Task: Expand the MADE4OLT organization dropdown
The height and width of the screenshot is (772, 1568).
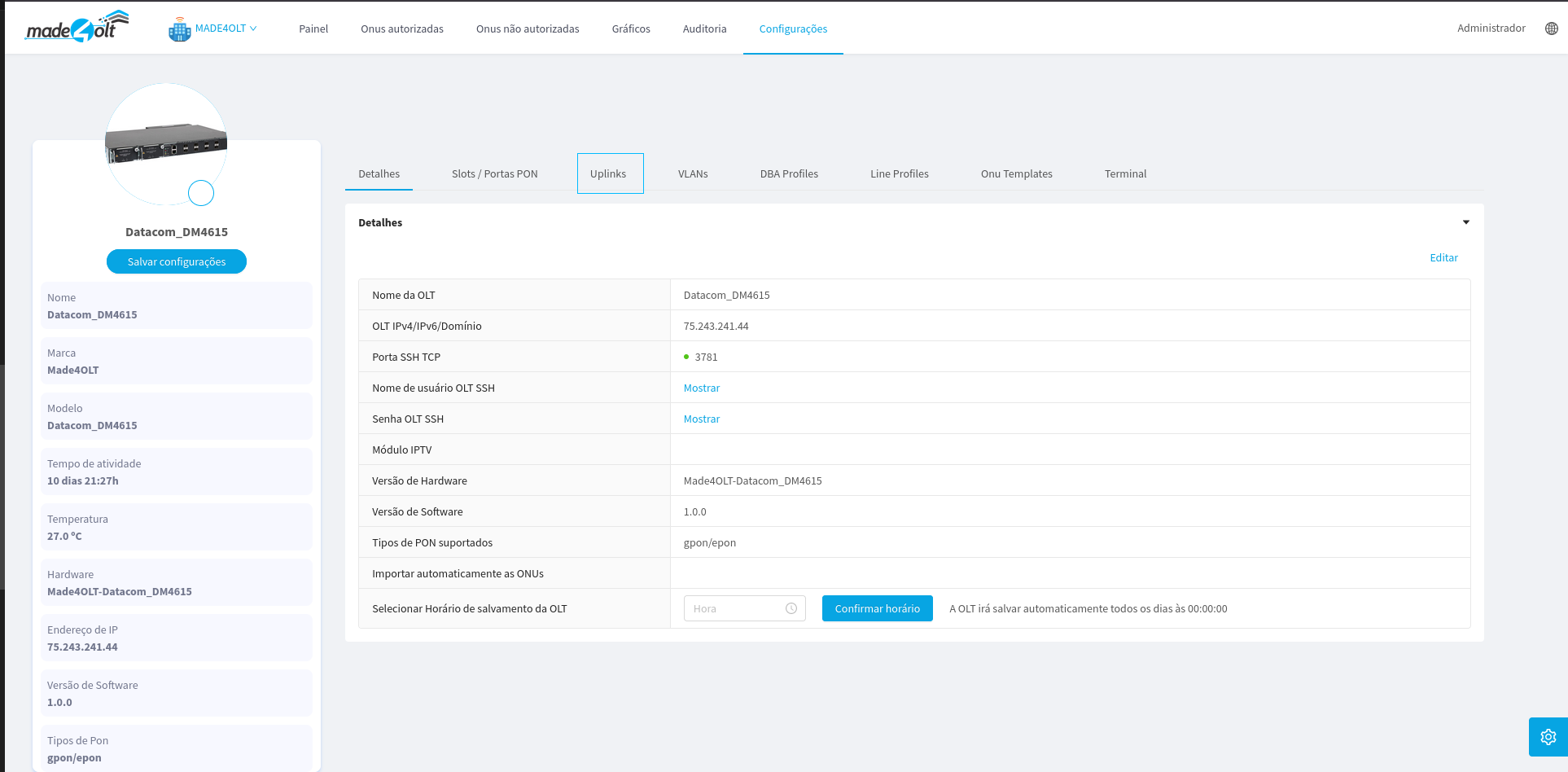Action: click(226, 29)
